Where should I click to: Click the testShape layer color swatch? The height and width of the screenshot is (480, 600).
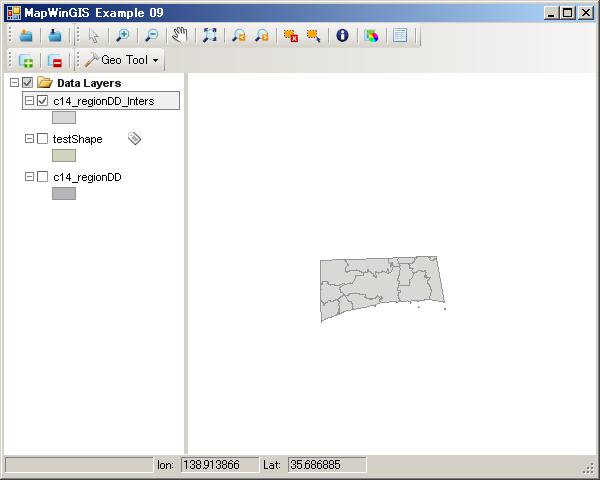pos(64,156)
